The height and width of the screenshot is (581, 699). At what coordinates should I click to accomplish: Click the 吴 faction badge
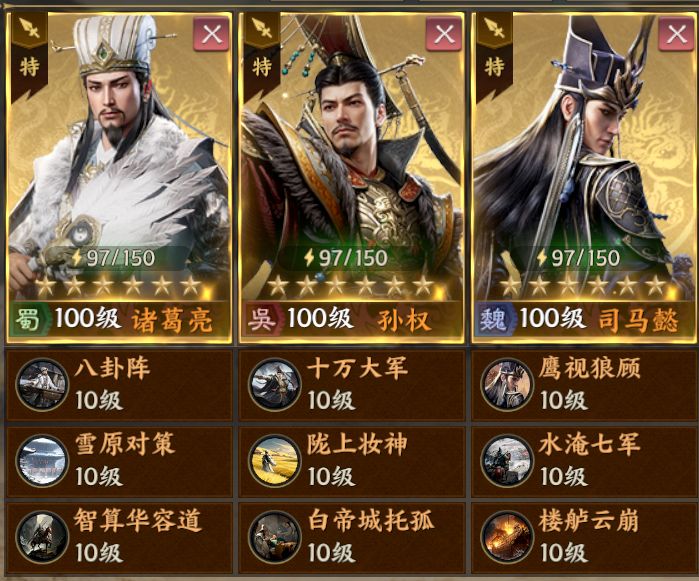[x=261, y=320]
